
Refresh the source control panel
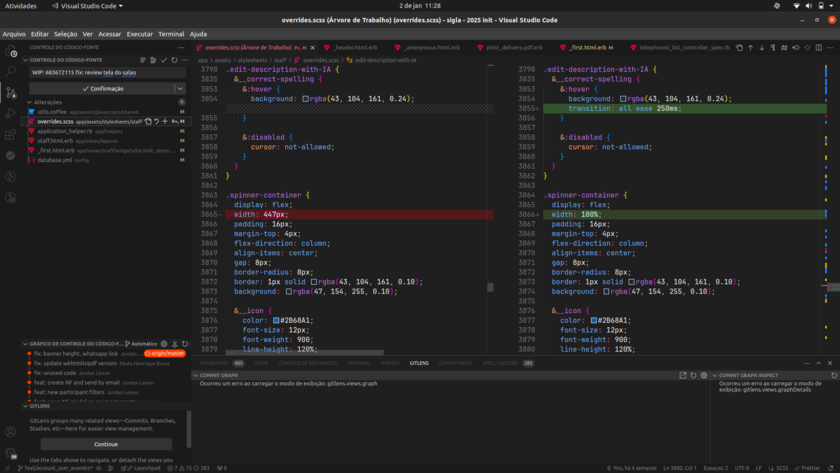[174, 60]
